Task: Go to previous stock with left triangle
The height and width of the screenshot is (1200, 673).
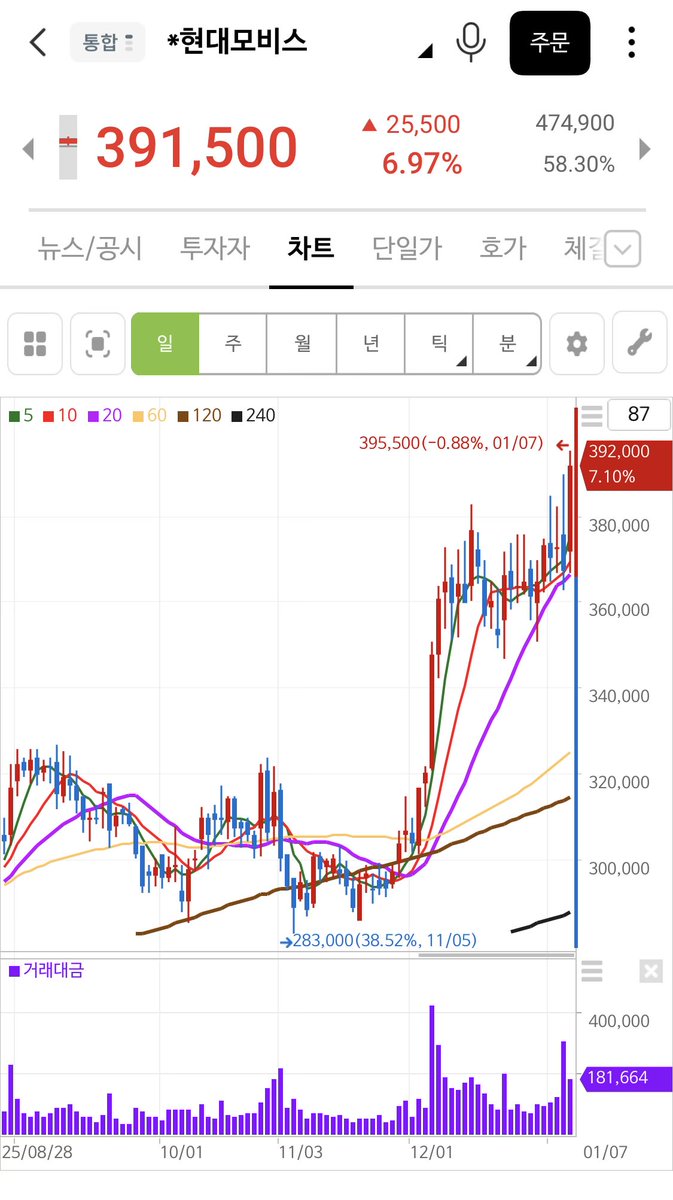Action: (x=28, y=149)
